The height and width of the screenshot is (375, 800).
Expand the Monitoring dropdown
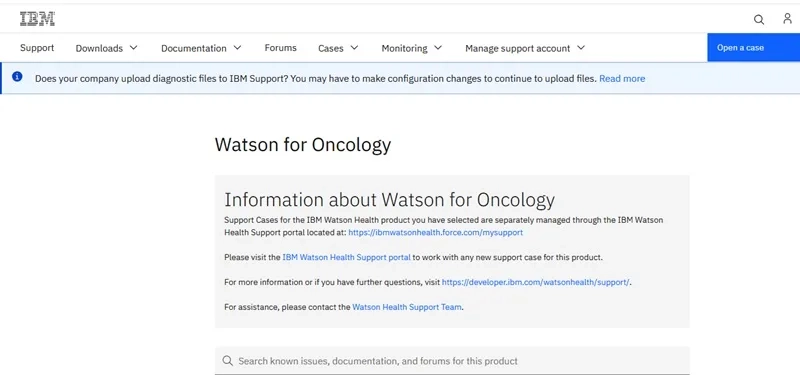[x=411, y=48]
